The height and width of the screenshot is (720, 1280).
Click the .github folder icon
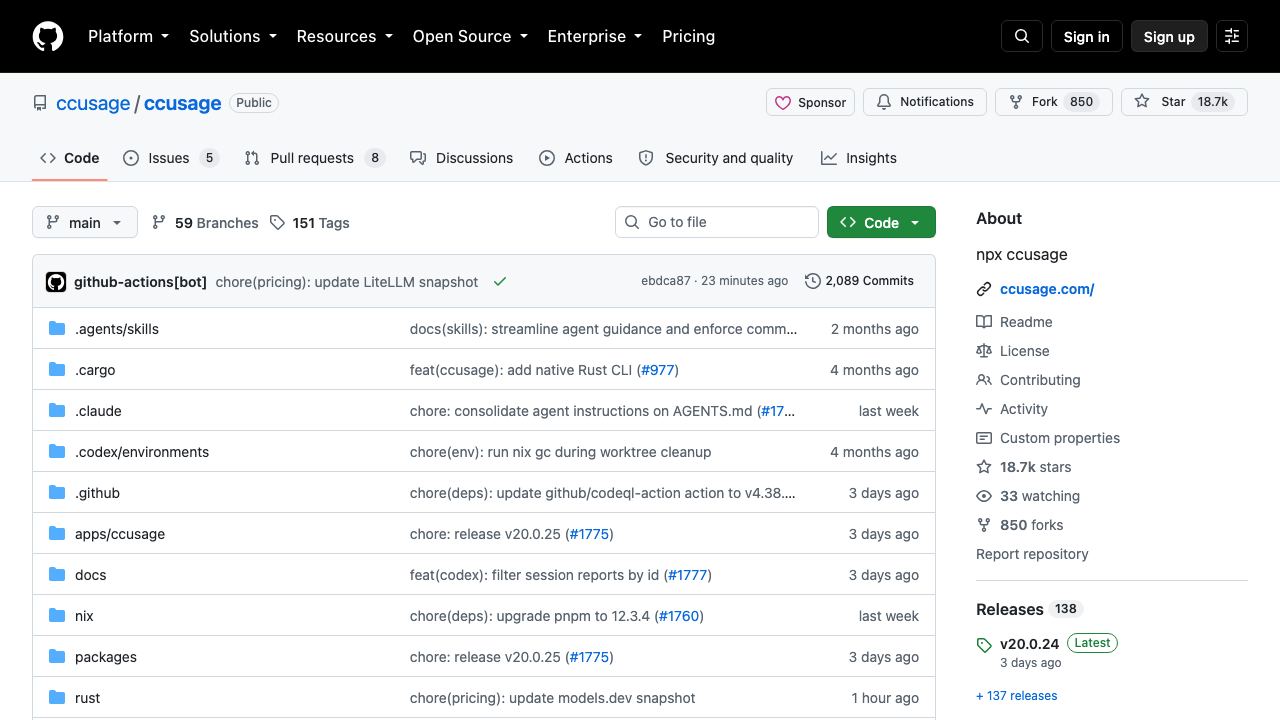click(x=57, y=493)
